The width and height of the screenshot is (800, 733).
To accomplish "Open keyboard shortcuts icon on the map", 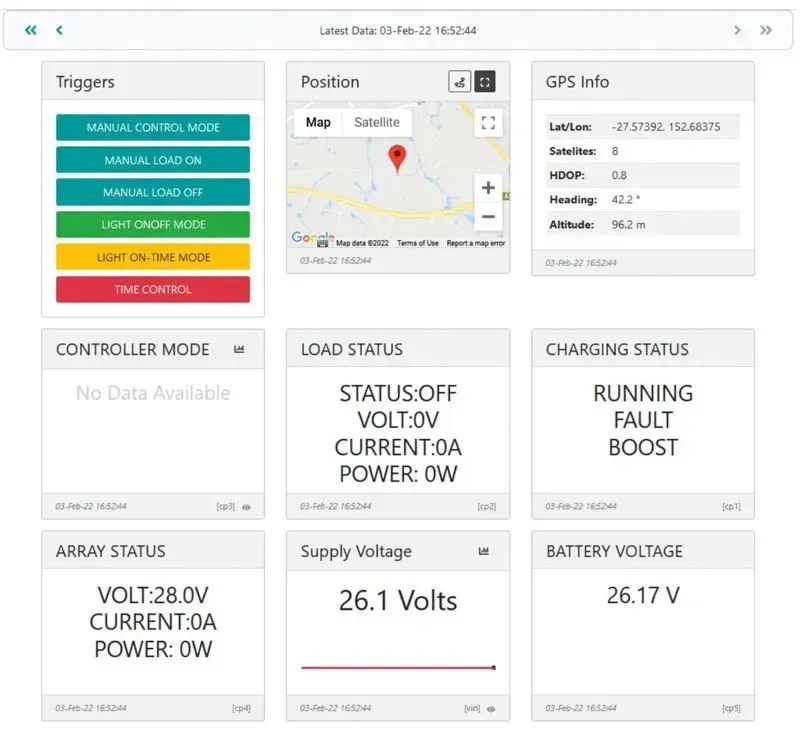I will tap(322, 244).
